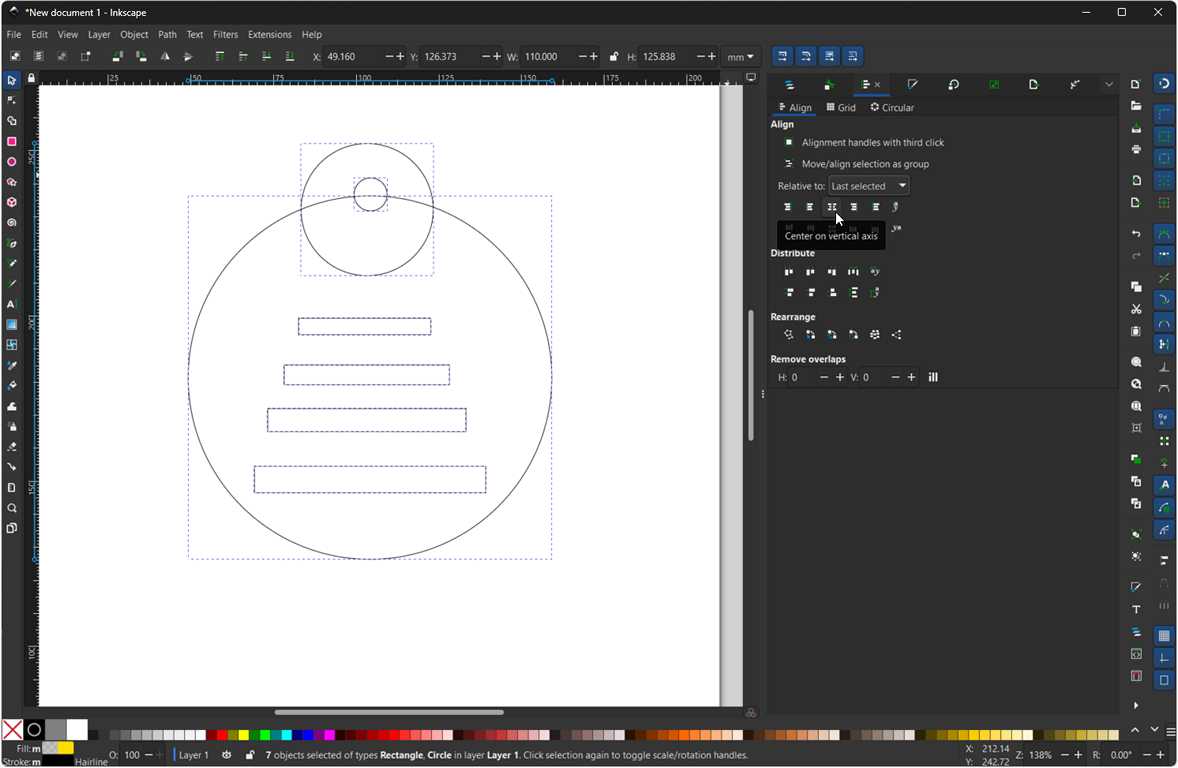Screen dimensions: 1178x768
Task: Zoom in with status bar plus
Action: coord(1078,754)
